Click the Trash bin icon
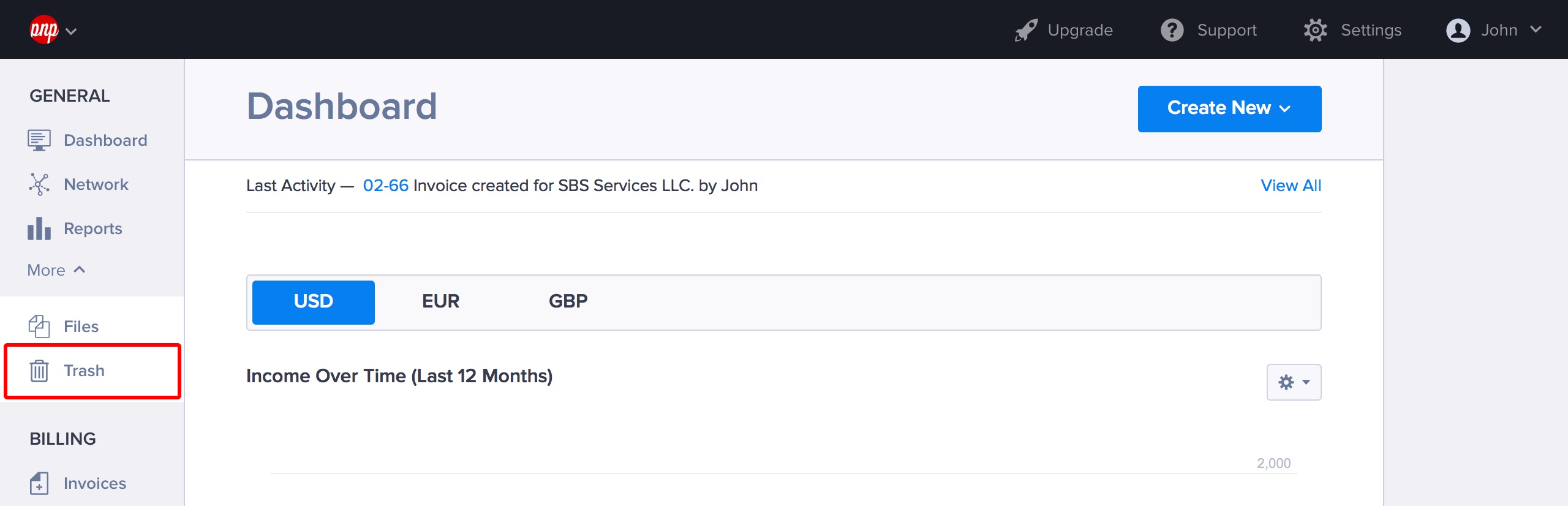The width and height of the screenshot is (1568, 506). coord(39,371)
